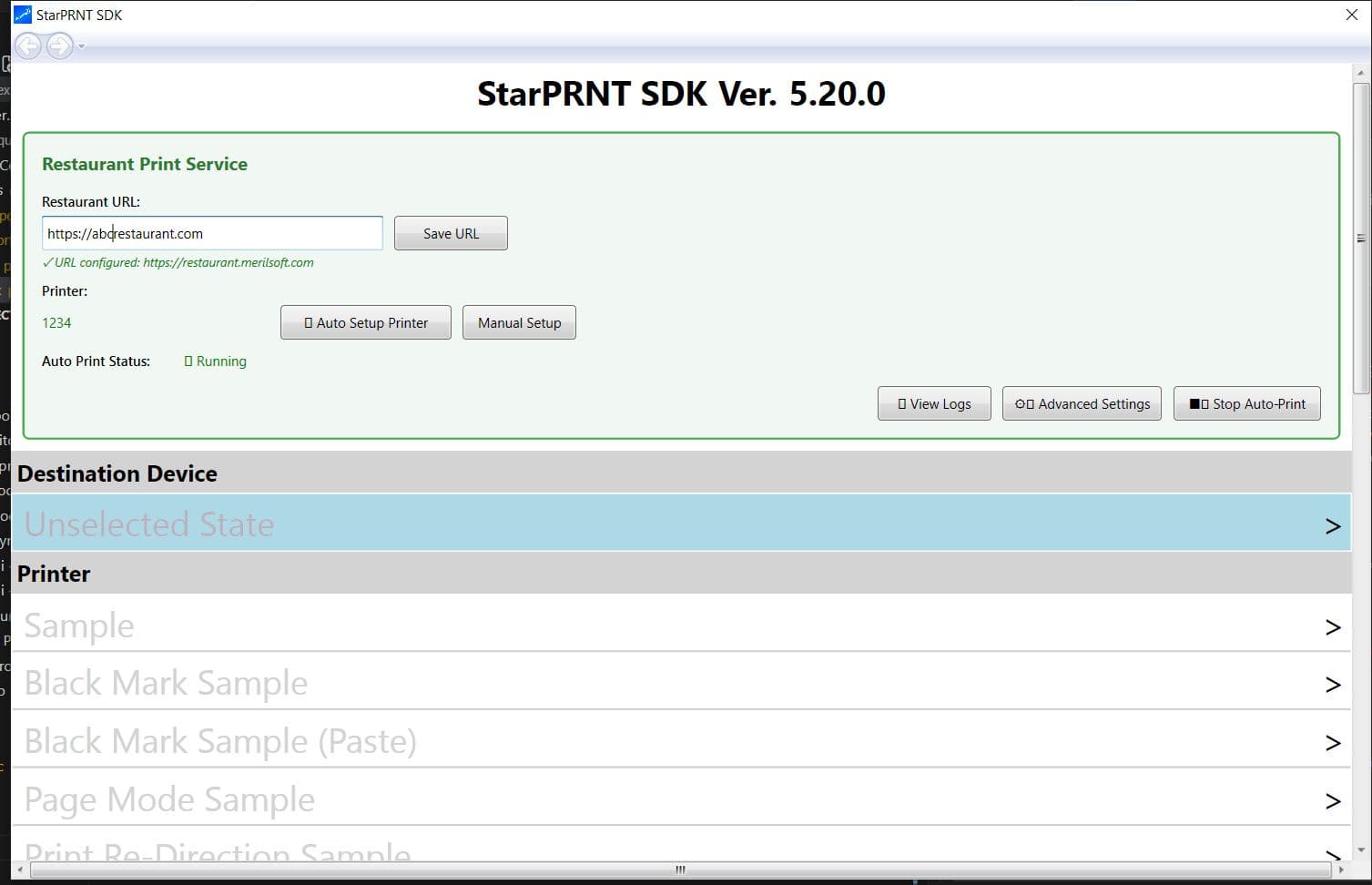The width and height of the screenshot is (1372, 885).
Task: Open Page Mode Sample
Action: tap(681, 799)
